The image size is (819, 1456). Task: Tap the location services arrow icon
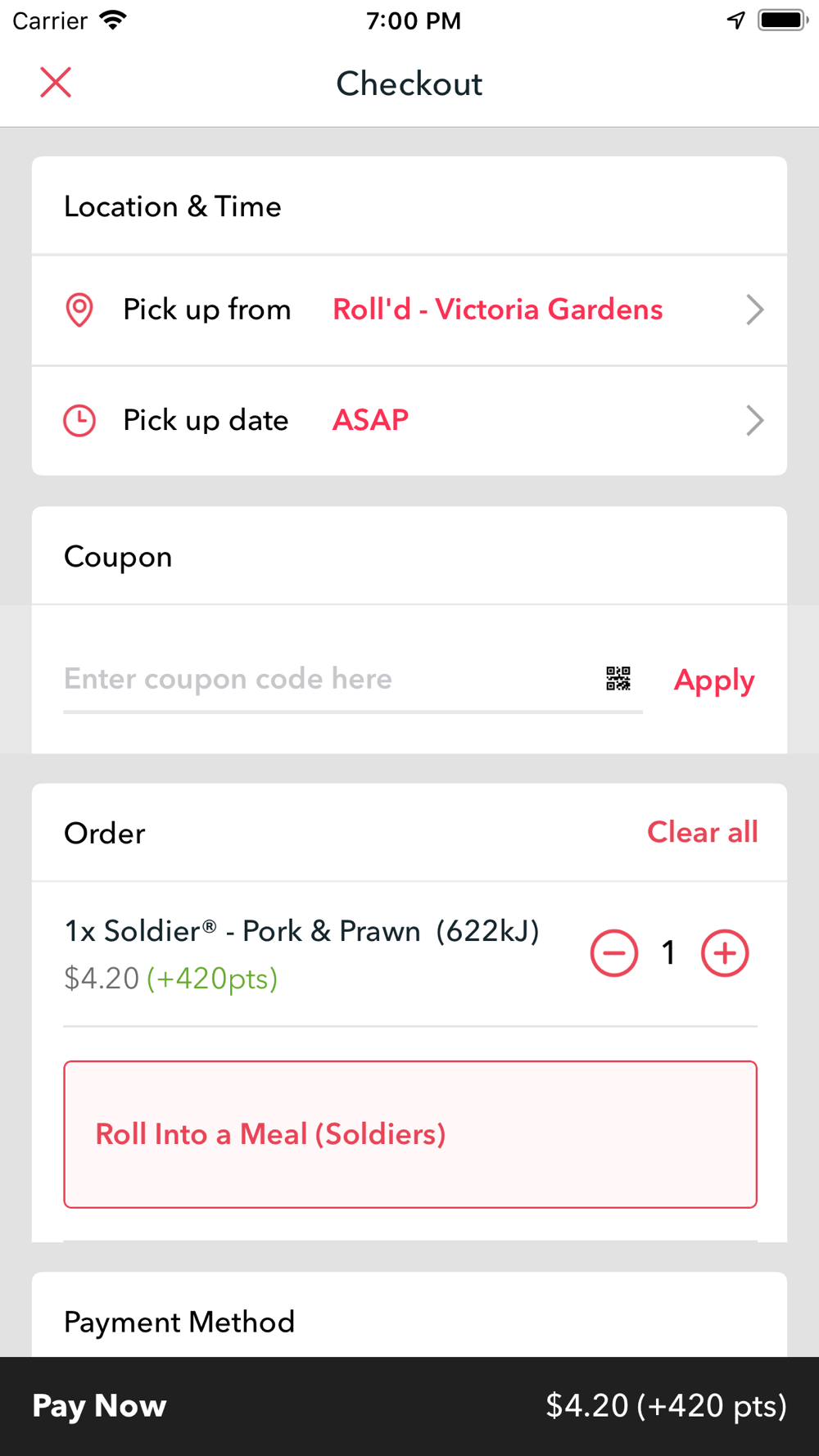click(736, 20)
